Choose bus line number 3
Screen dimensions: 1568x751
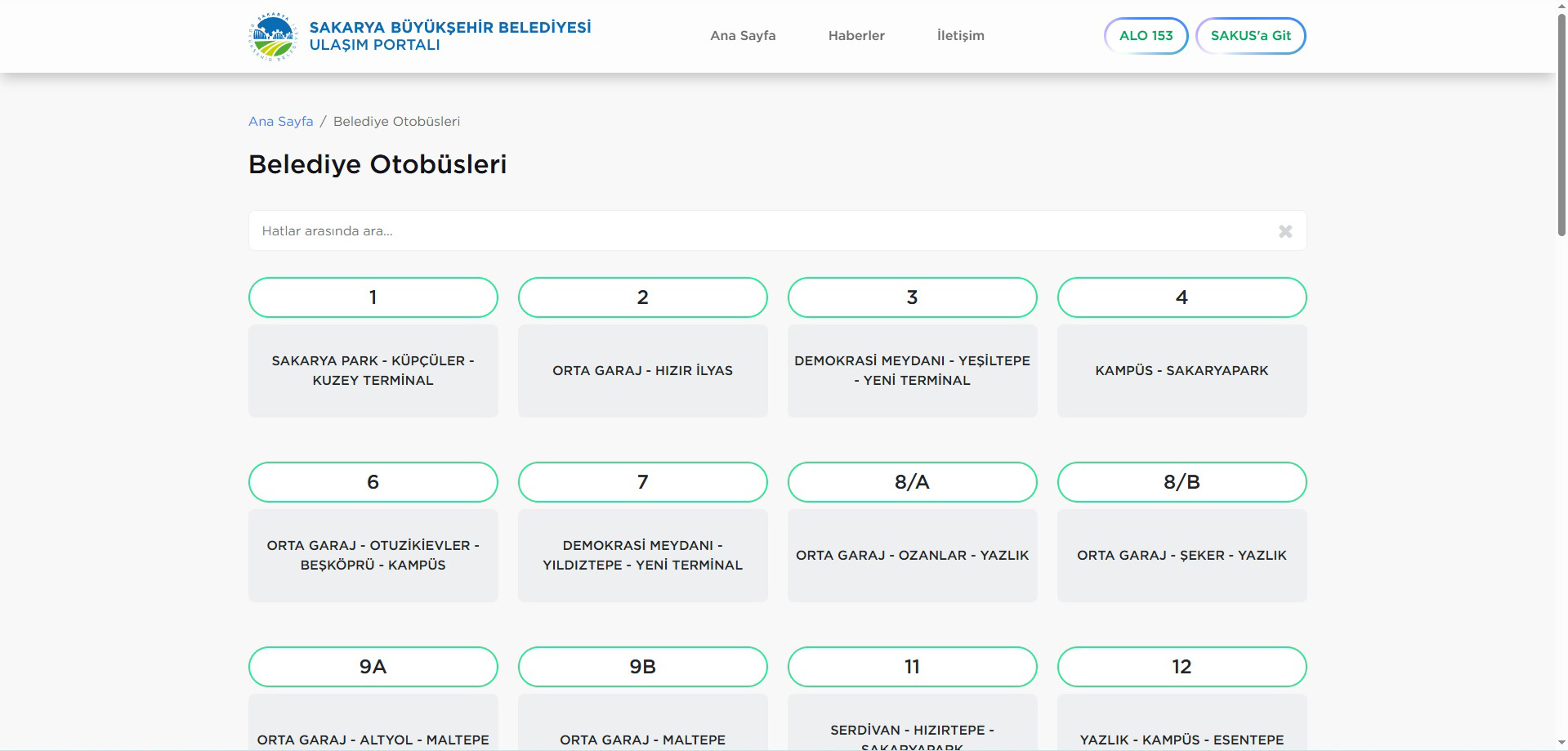coord(912,297)
